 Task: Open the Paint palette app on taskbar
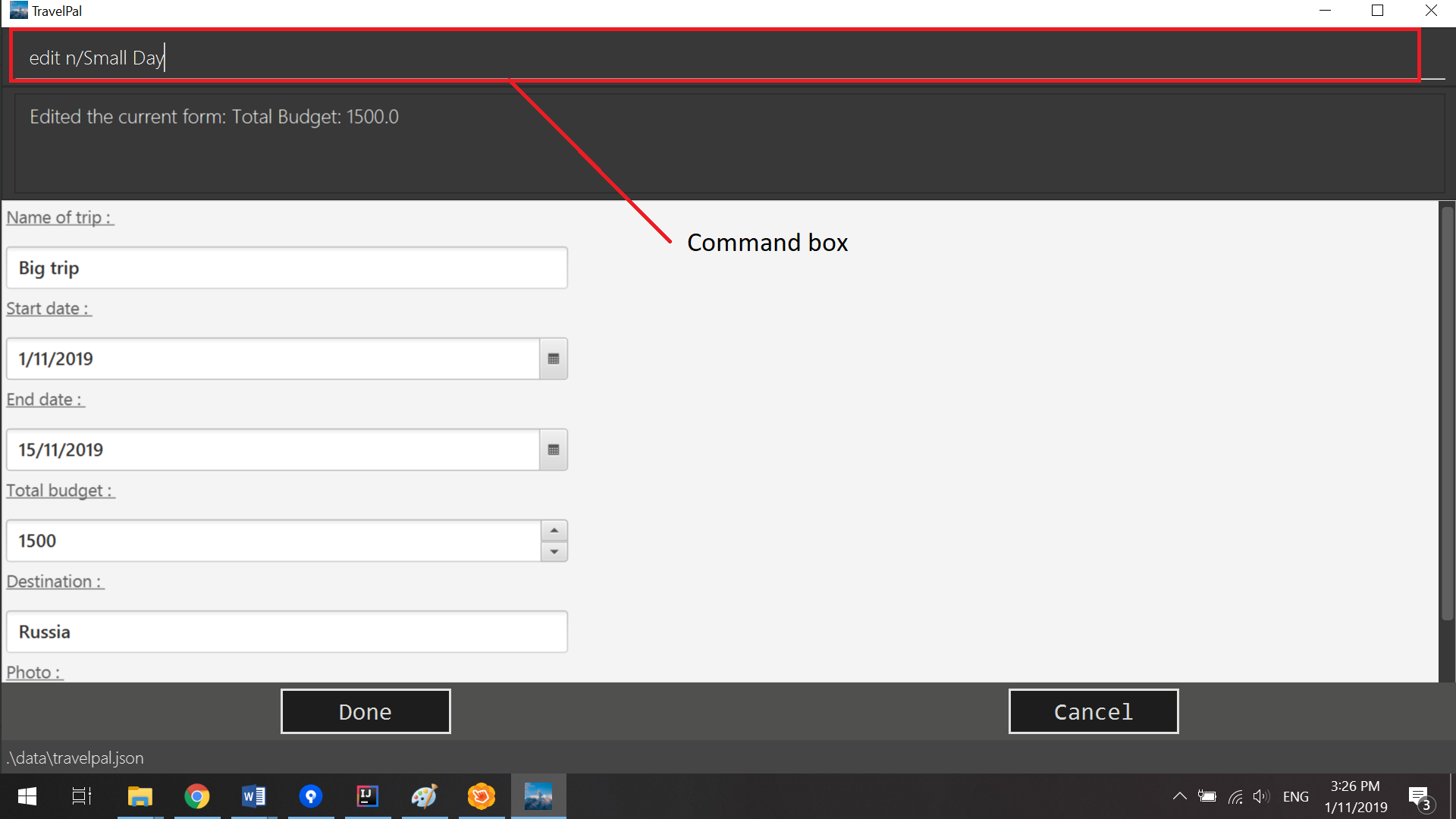425,796
